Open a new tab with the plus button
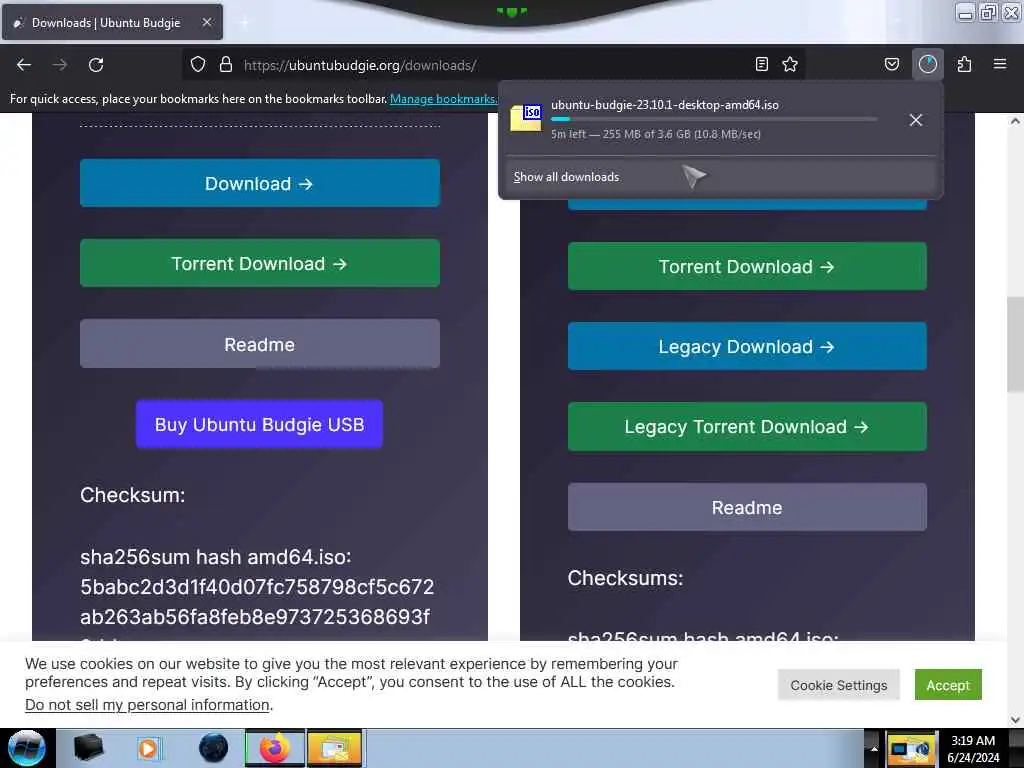Image resolution: width=1024 pixels, height=768 pixels. tap(244, 23)
